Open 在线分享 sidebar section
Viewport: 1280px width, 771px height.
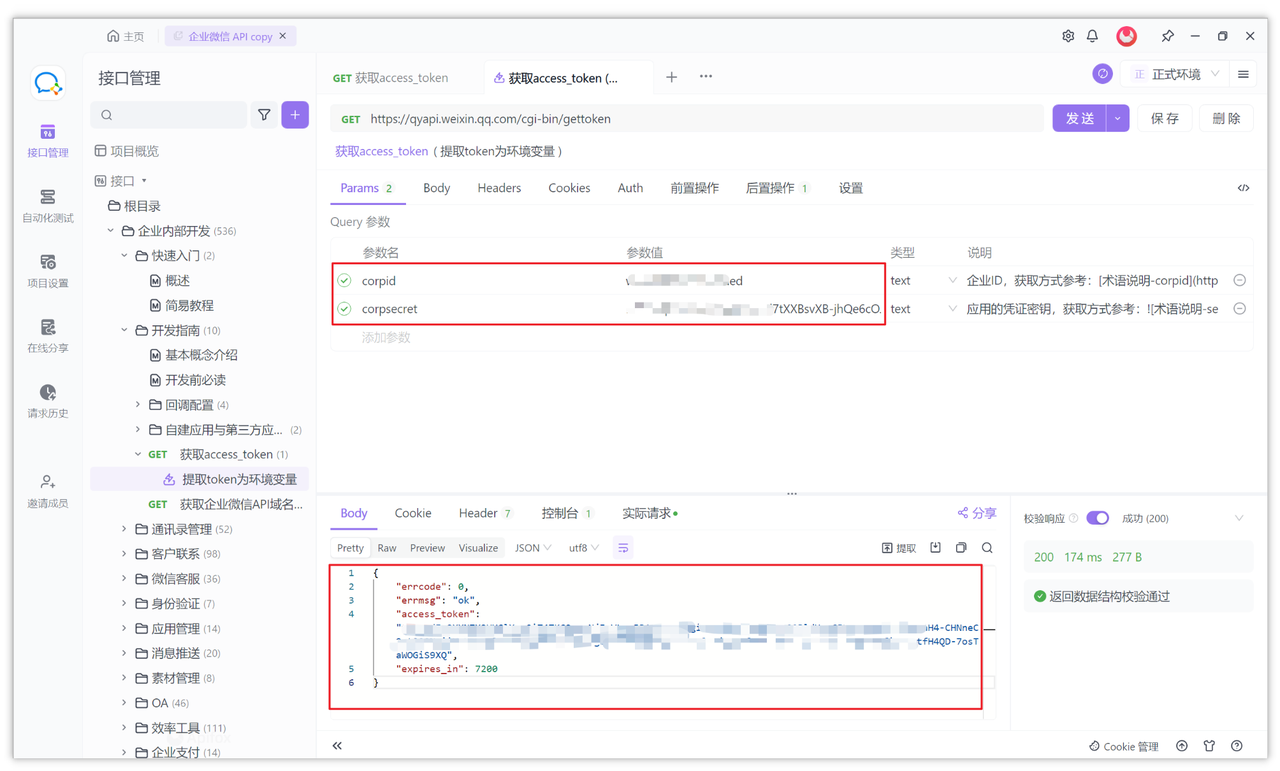point(47,336)
